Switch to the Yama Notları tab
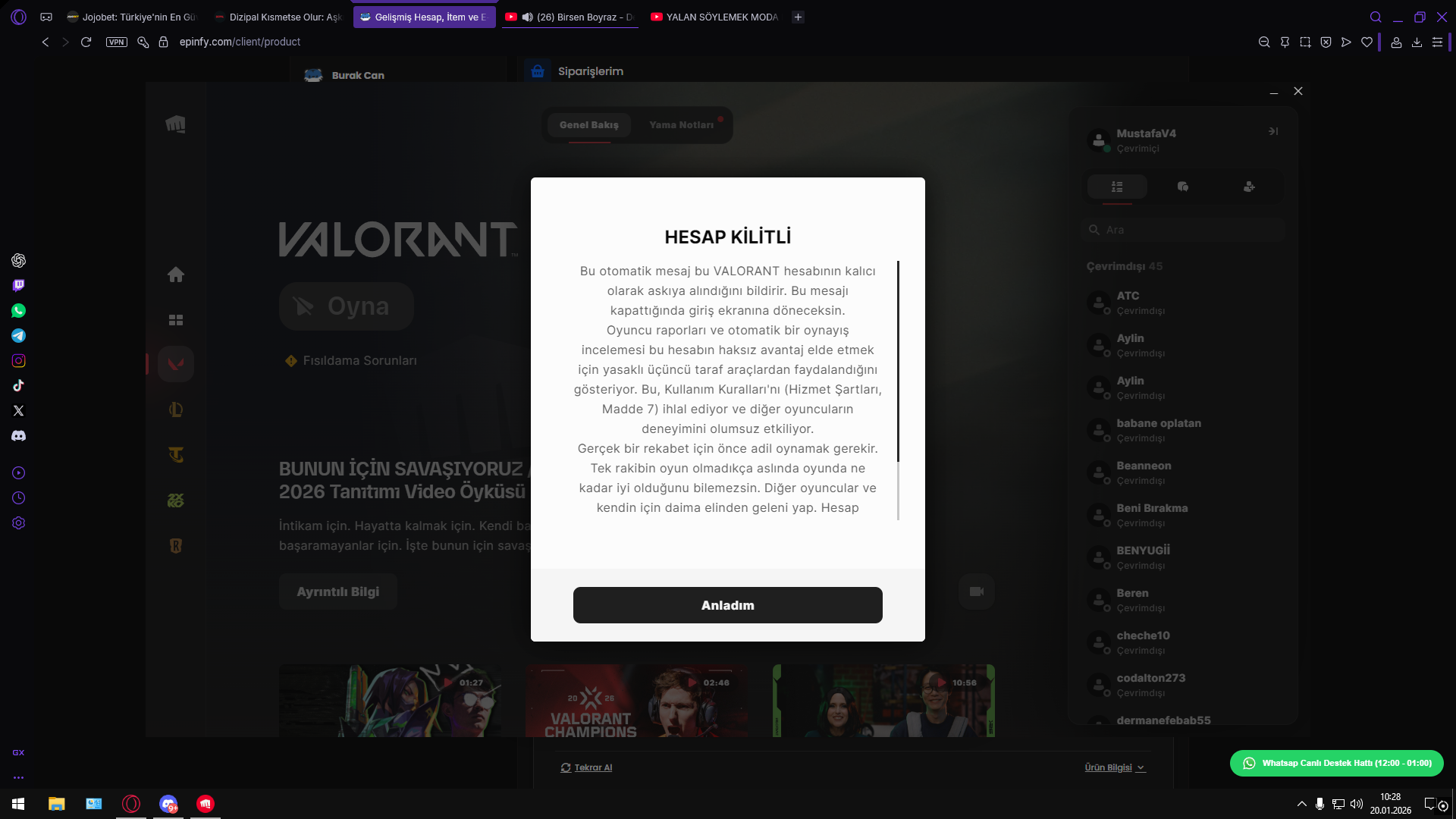The height and width of the screenshot is (819, 1456). [x=682, y=125]
